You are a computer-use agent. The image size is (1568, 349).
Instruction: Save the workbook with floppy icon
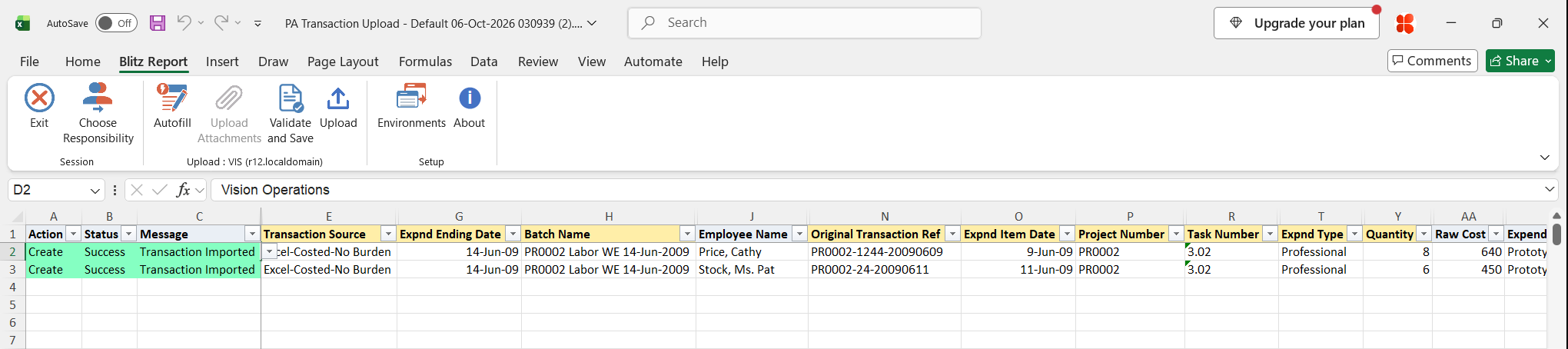[158, 23]
